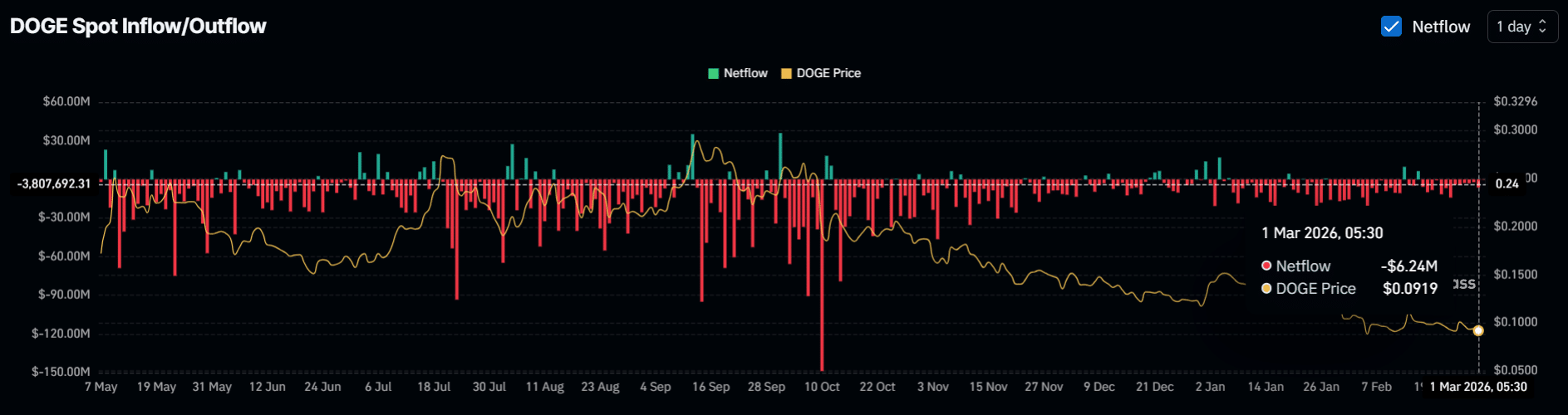Click the tall green bar near 28 Sep
1568x415 pixels.
780,155
